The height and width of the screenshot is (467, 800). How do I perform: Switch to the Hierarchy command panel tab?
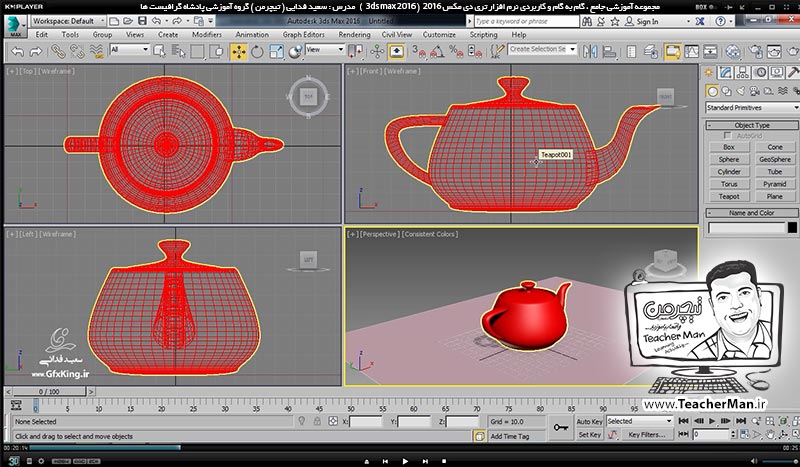(x=742, y=72)
